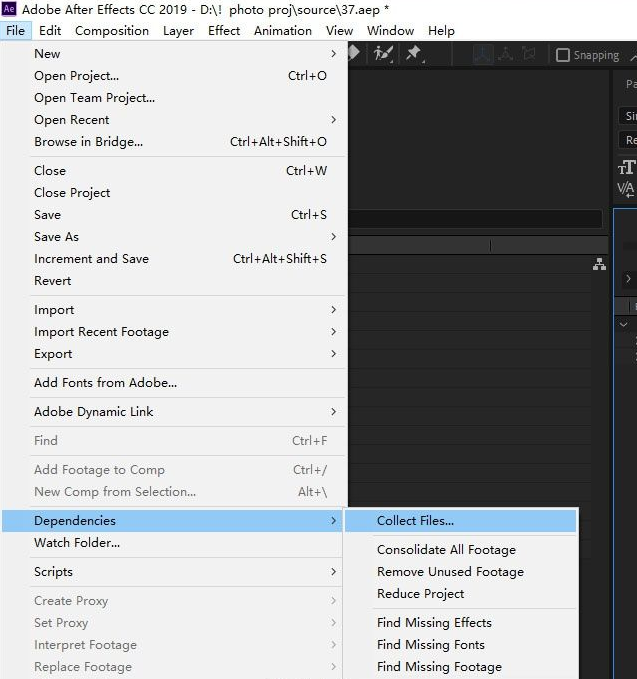Image resolution: width=637 pixels, height=679 pixels.
Task: Open the font style dropdown
Action: tap(629, 140)
